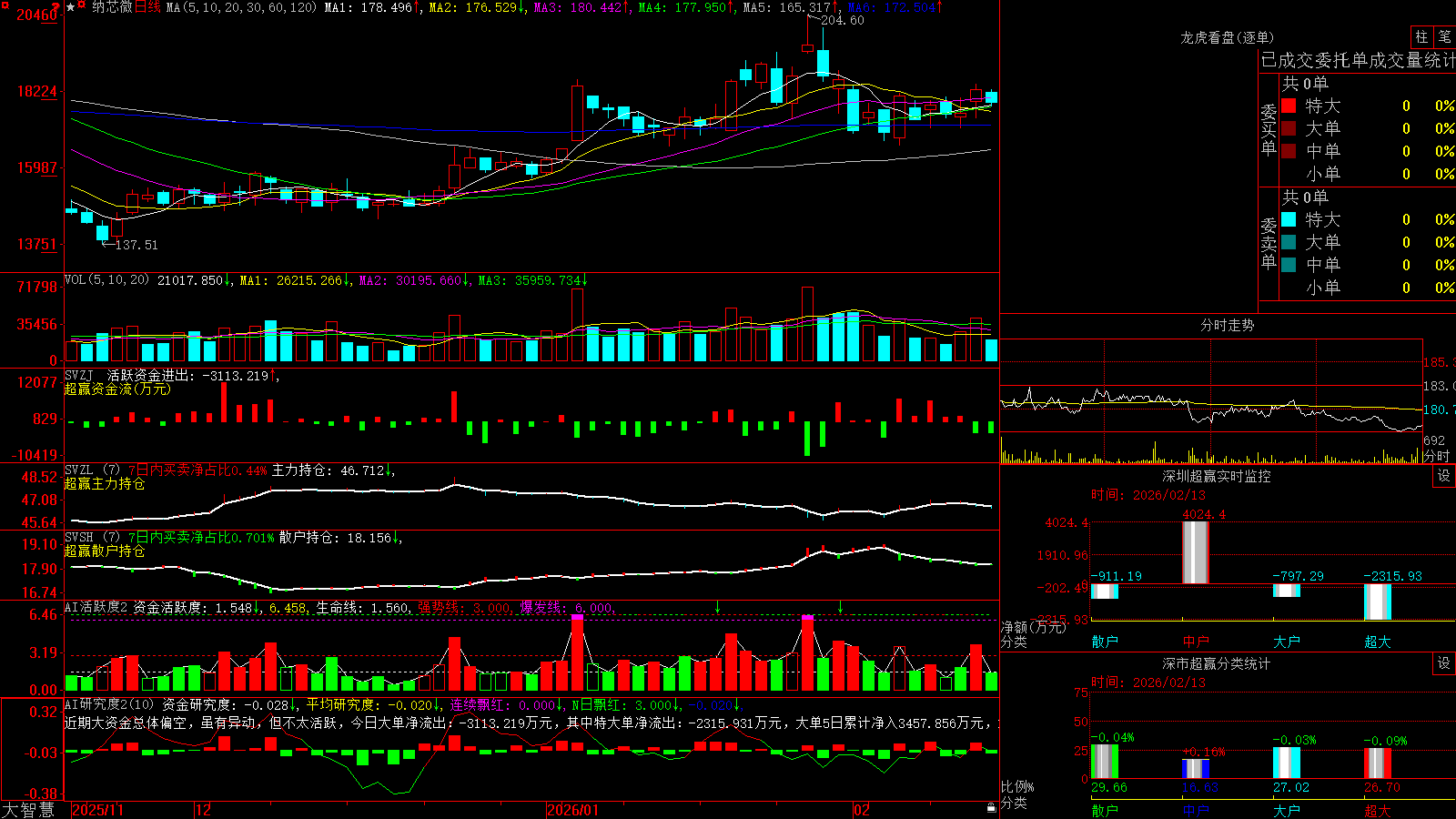Click the 02 month marker on timeline
The height and width of the screenshot is (819, 1456).
pos(862,810)
